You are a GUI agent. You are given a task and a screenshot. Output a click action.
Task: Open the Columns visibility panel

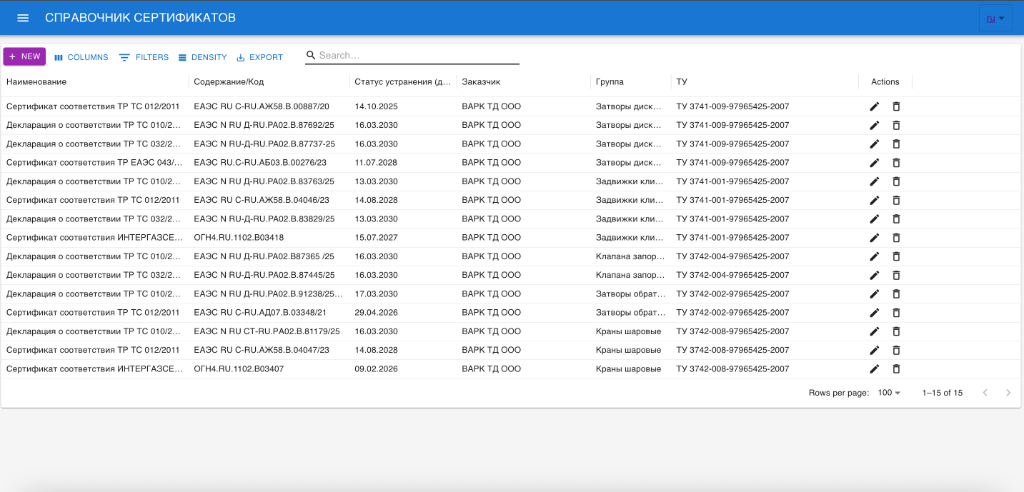(81, 57)
